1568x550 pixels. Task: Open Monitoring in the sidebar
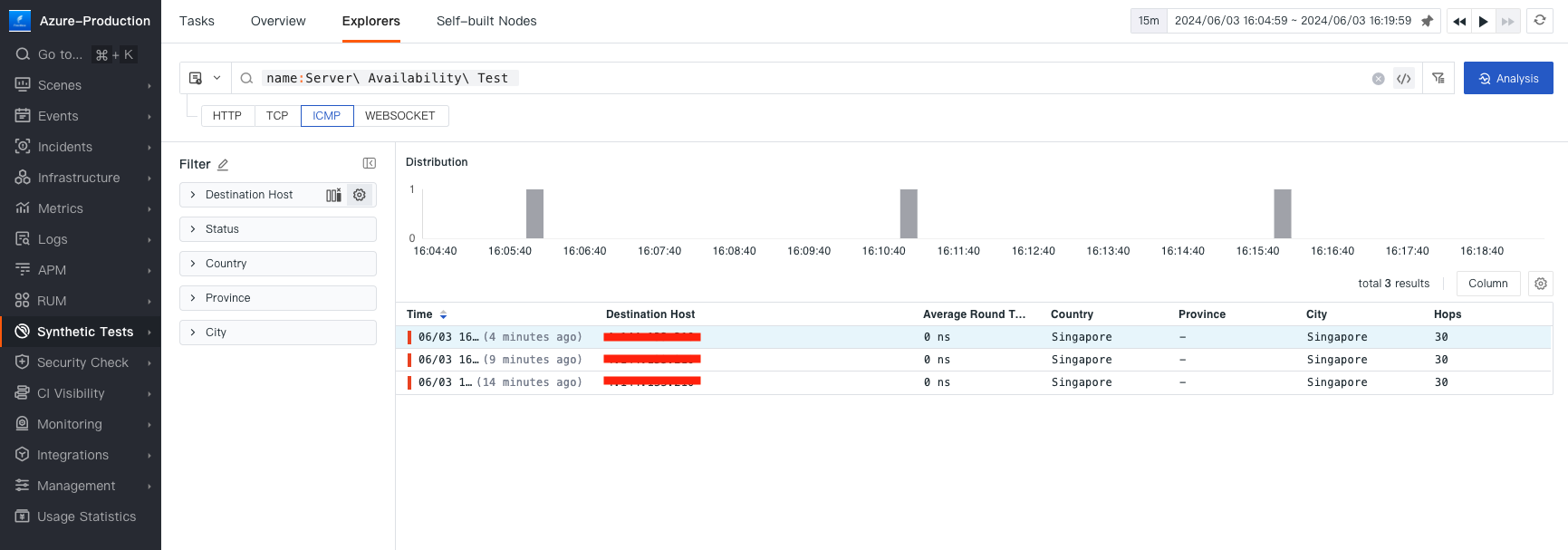click(x=81, y=424)
